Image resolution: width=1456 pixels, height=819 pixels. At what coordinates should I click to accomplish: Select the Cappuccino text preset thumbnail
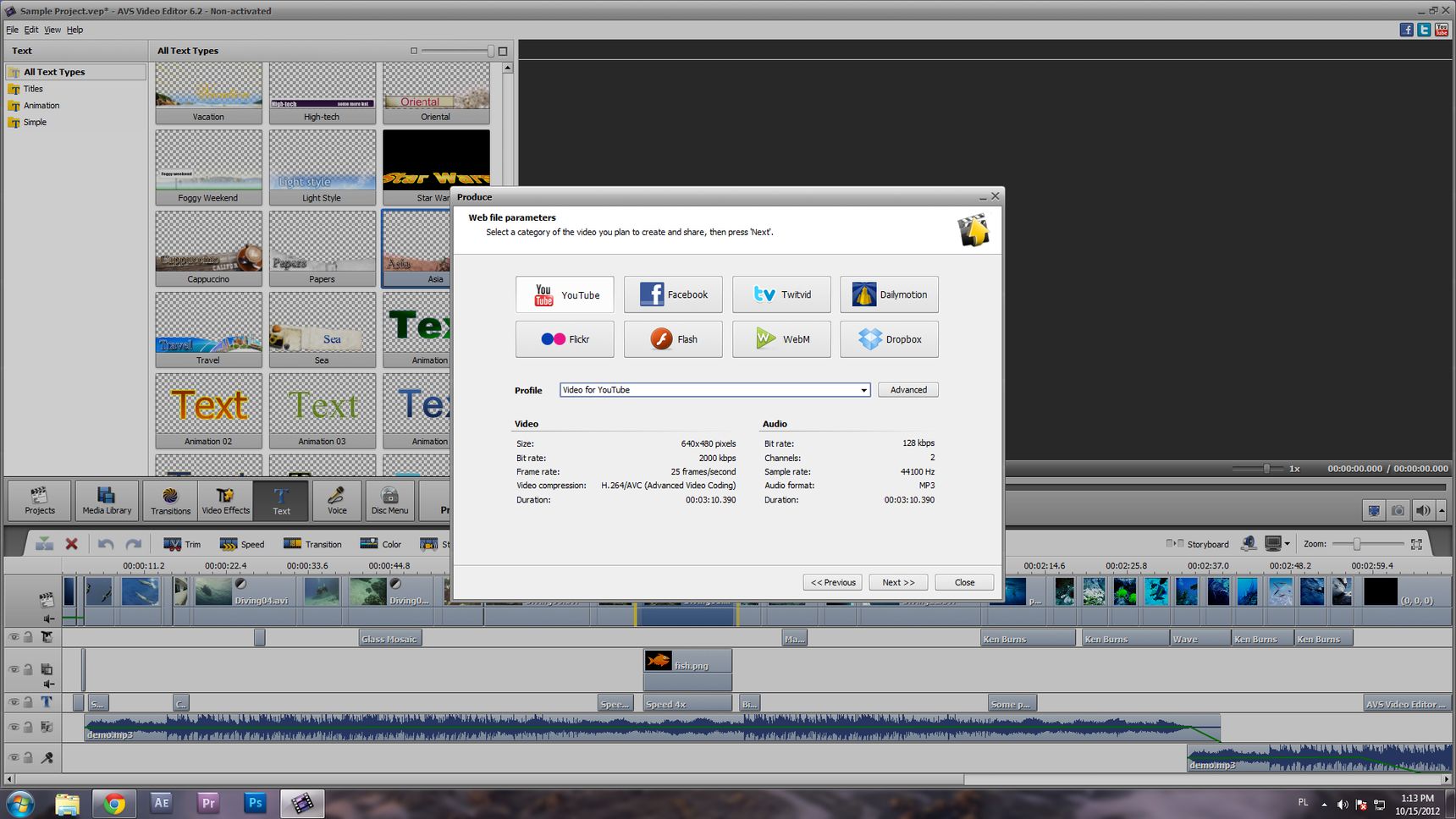point(208,248)
